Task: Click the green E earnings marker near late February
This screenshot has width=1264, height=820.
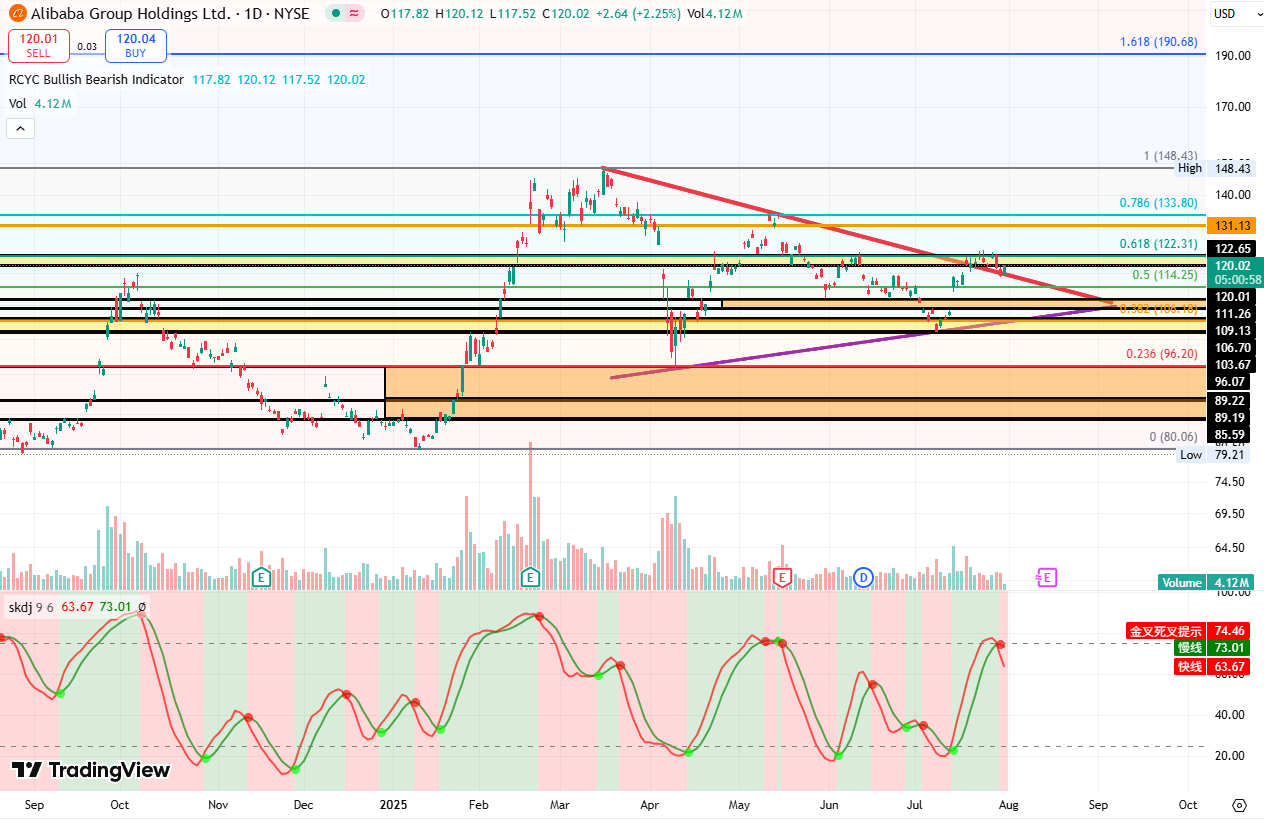Action: pos(530,577)
